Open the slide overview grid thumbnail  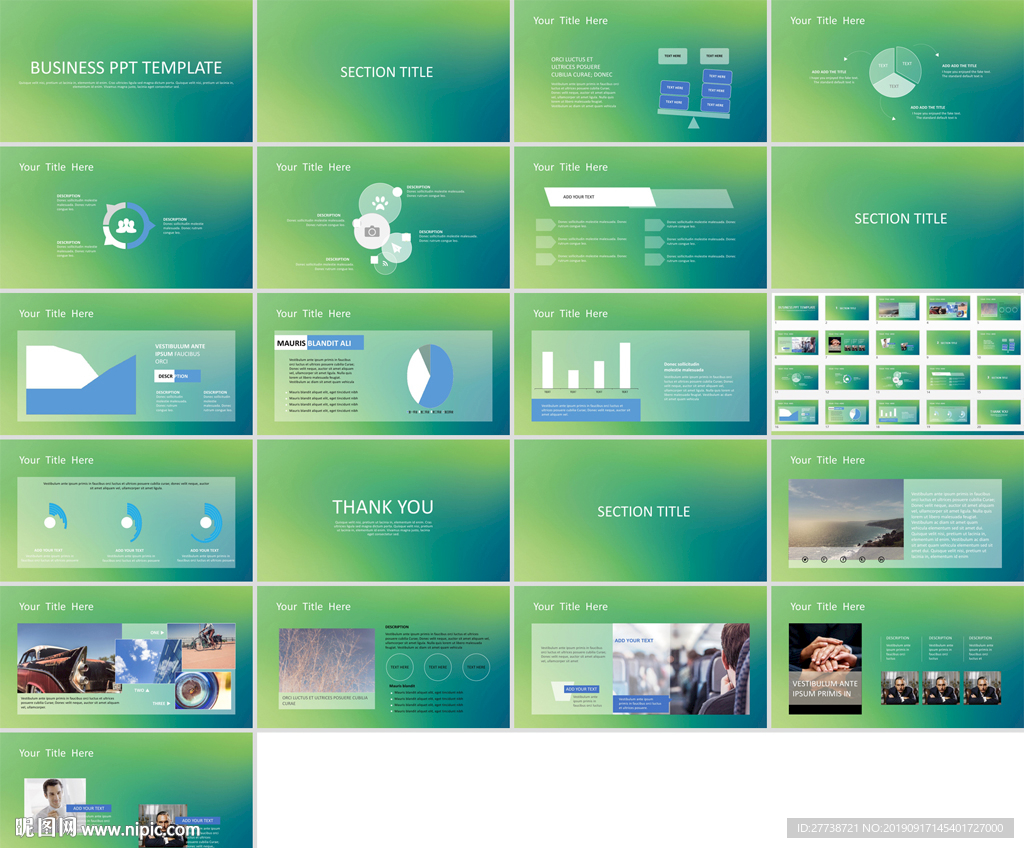[x=897, y=364]
